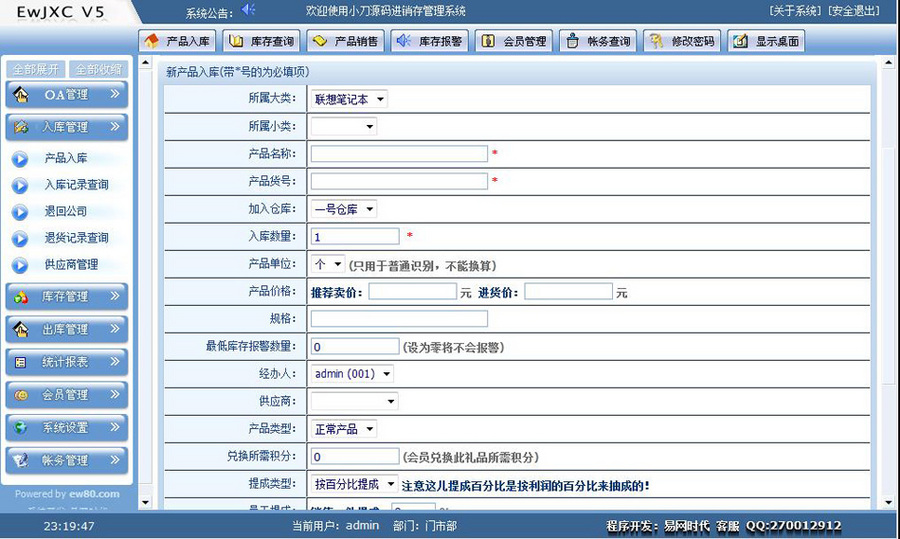This screenshot has width=900, height=539.
Task: Click the form's right scrollbar up arrow
Action: coord(889,62)
